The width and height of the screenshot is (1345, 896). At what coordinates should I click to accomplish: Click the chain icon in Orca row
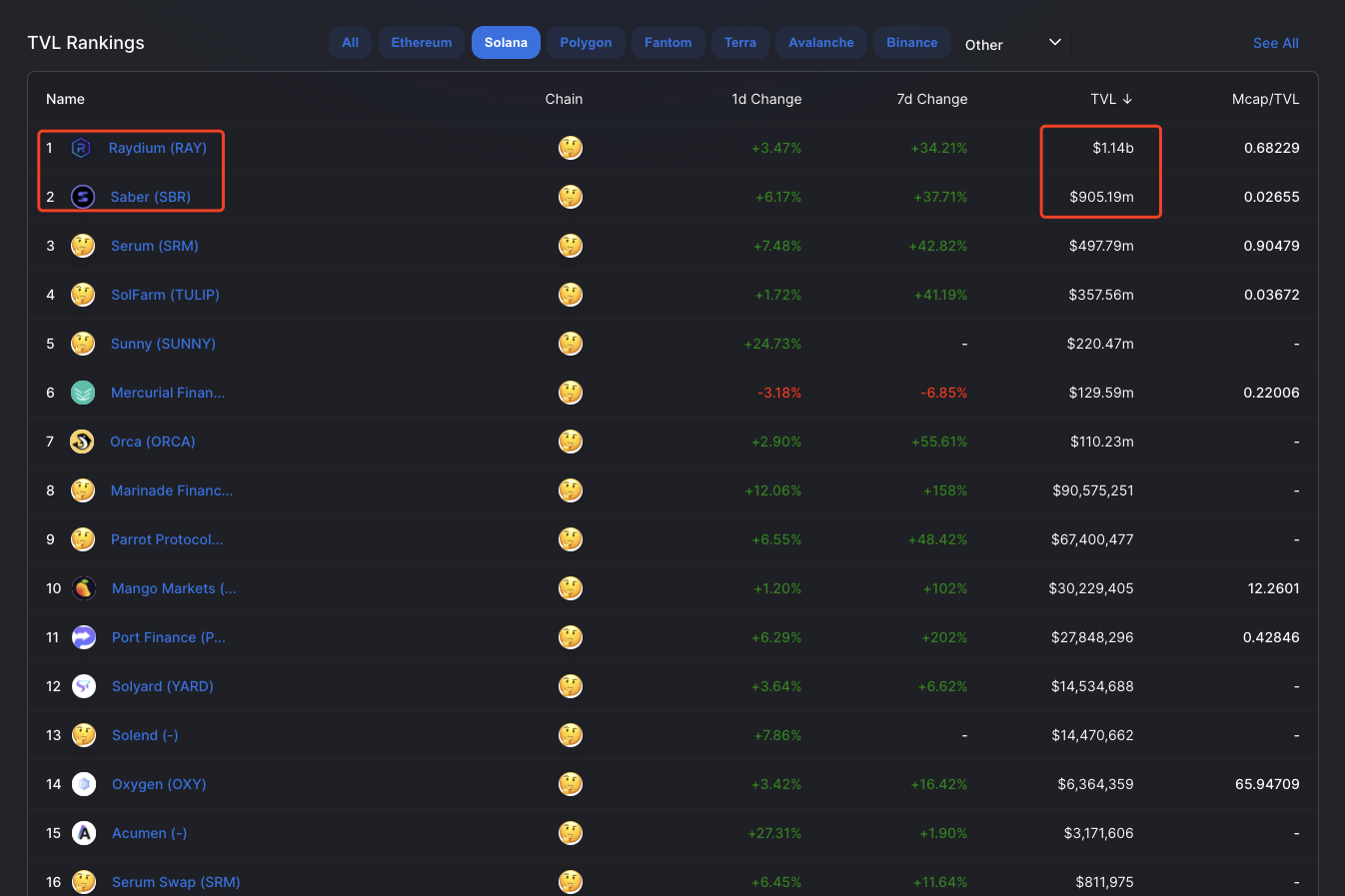(571, 442)
